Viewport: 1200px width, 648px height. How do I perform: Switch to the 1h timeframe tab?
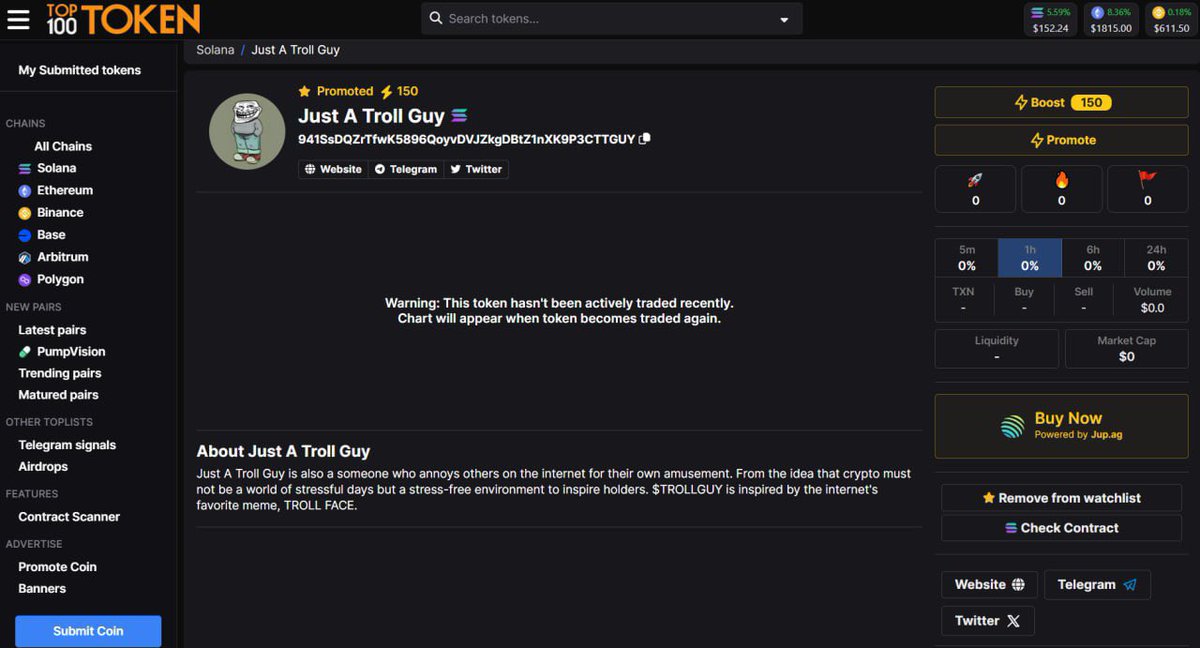pyautogui.click(x=1030, y=258)
